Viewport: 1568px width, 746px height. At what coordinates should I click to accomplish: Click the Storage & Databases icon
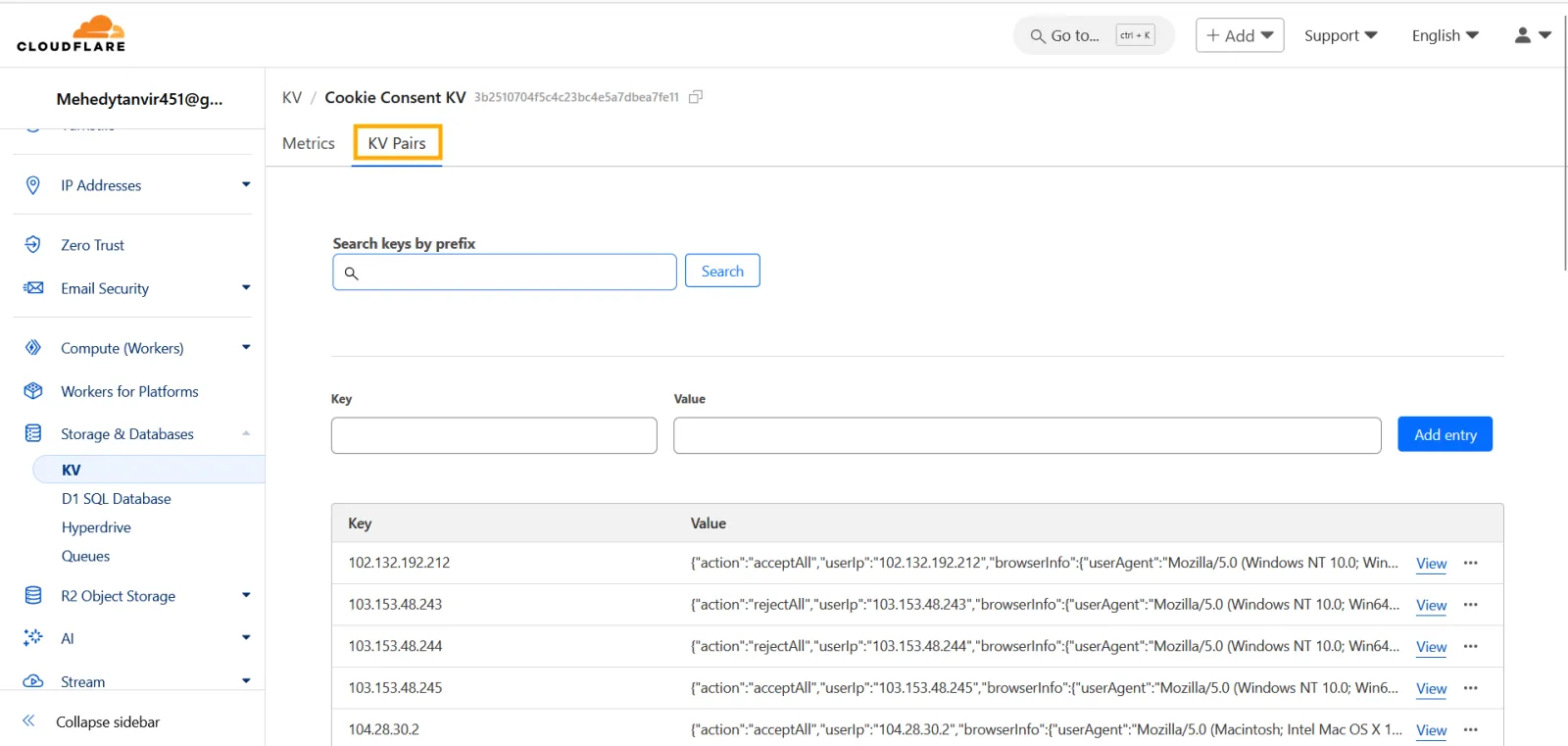(x=33, y=433)
